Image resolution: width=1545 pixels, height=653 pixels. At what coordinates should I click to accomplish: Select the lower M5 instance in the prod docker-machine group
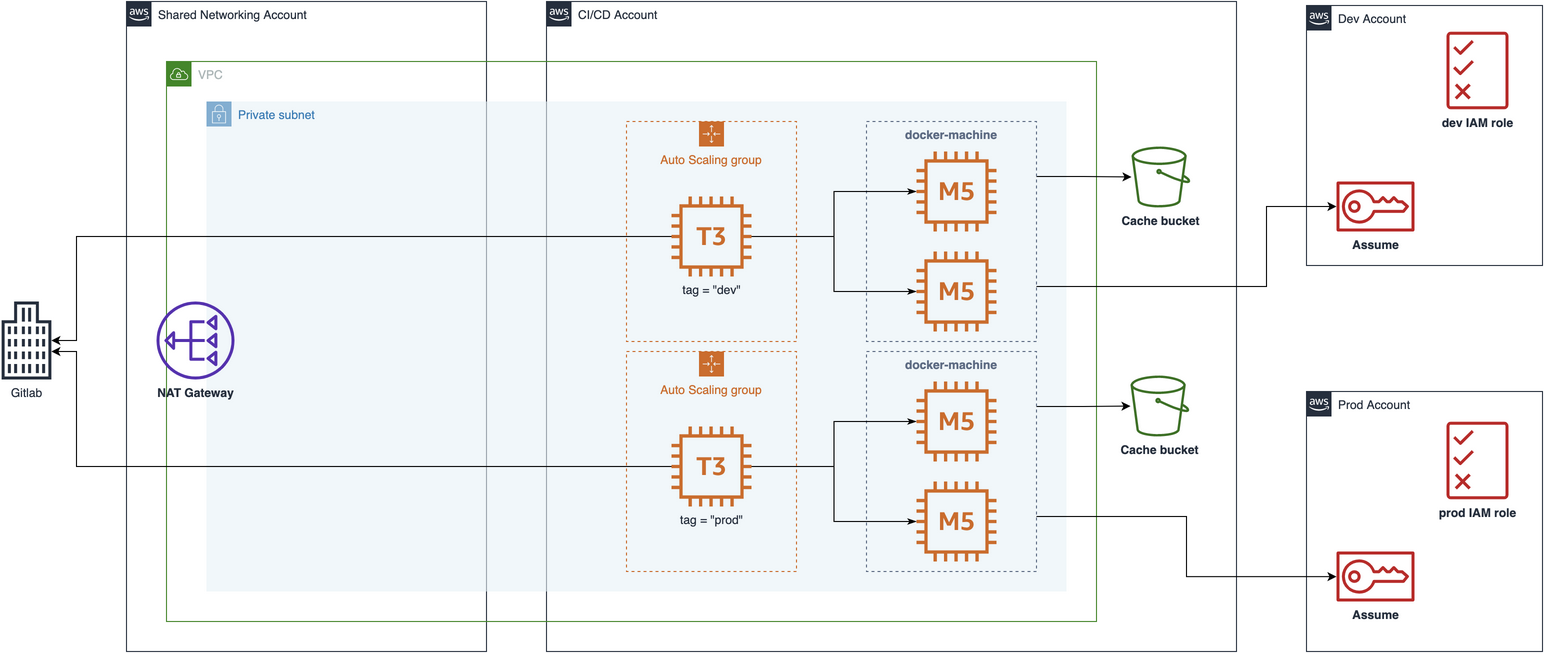point(956,521)
